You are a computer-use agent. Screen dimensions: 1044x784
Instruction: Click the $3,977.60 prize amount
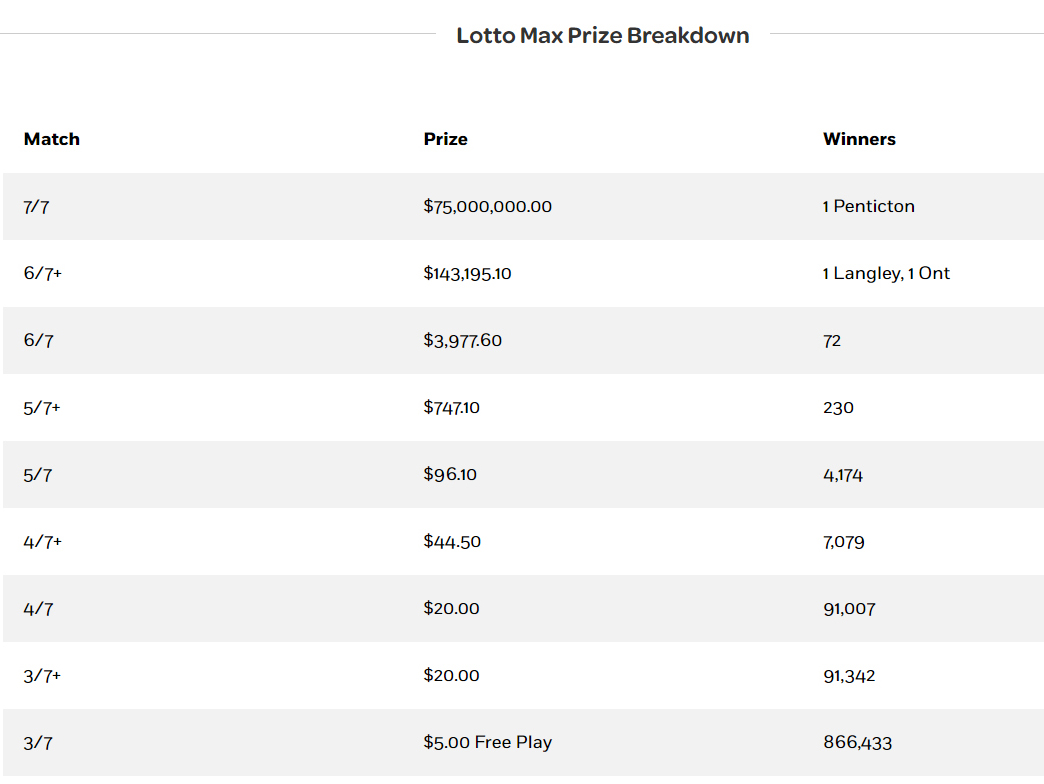point(462,341)
